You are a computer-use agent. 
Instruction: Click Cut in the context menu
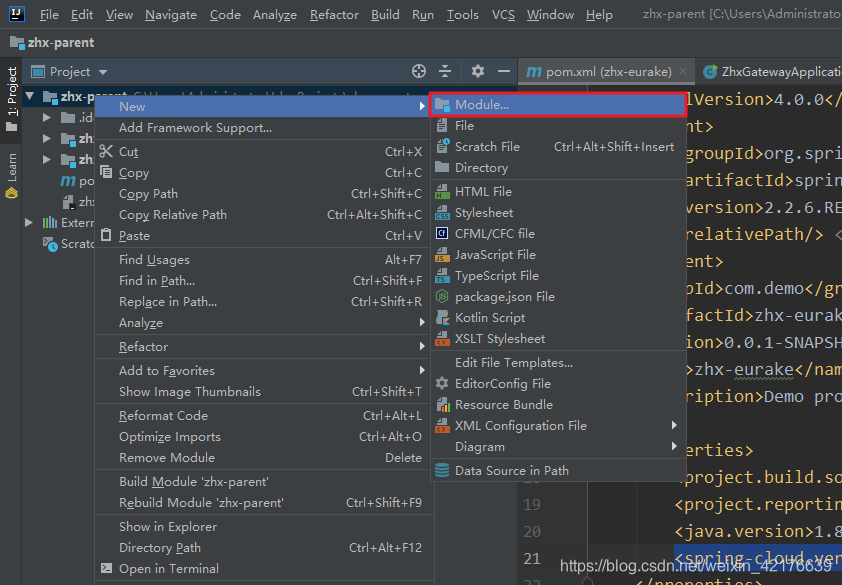(263, 152)
